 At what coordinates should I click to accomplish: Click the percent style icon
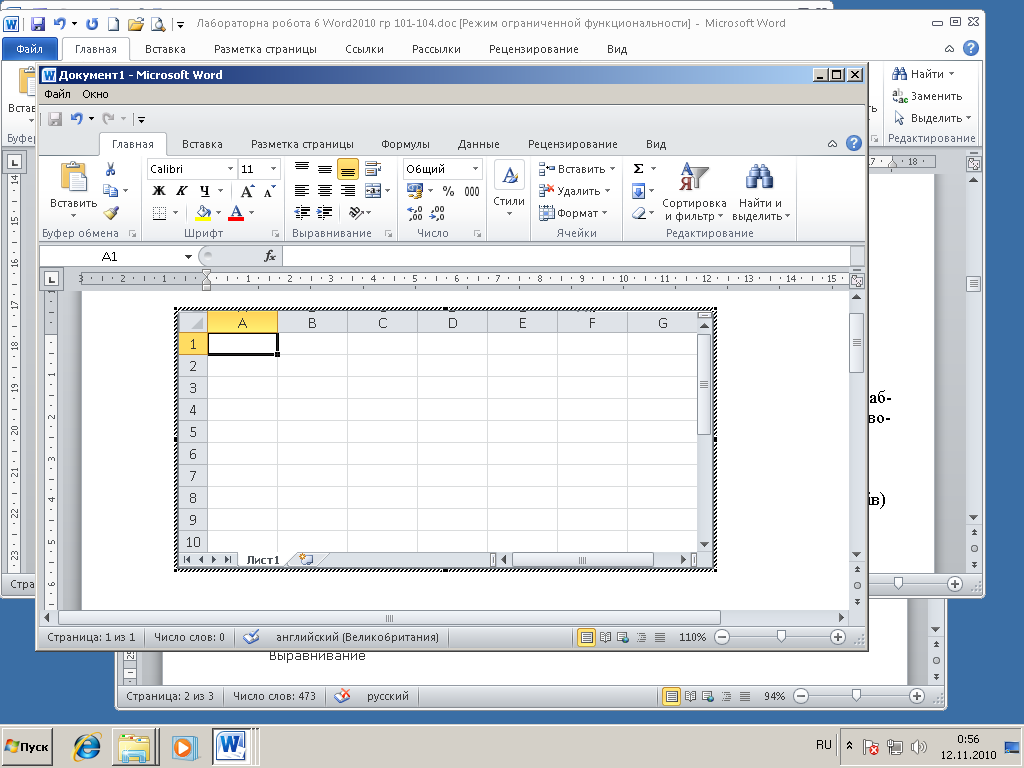(448, 191)
